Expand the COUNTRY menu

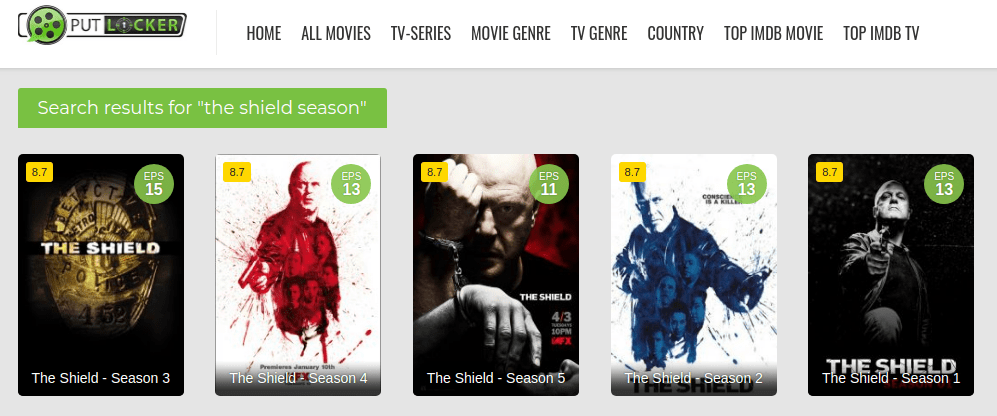675,33
